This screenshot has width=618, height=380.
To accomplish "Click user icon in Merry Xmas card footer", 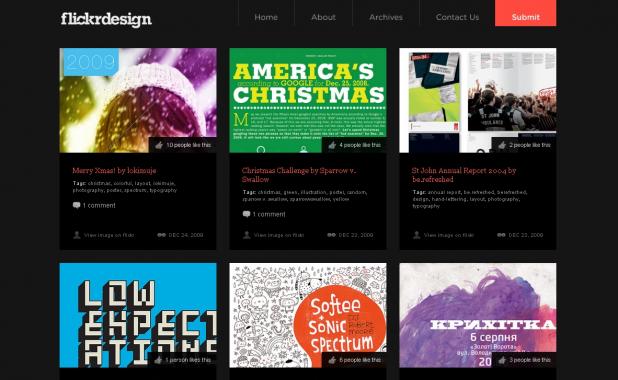I will (x=77, y=235).
